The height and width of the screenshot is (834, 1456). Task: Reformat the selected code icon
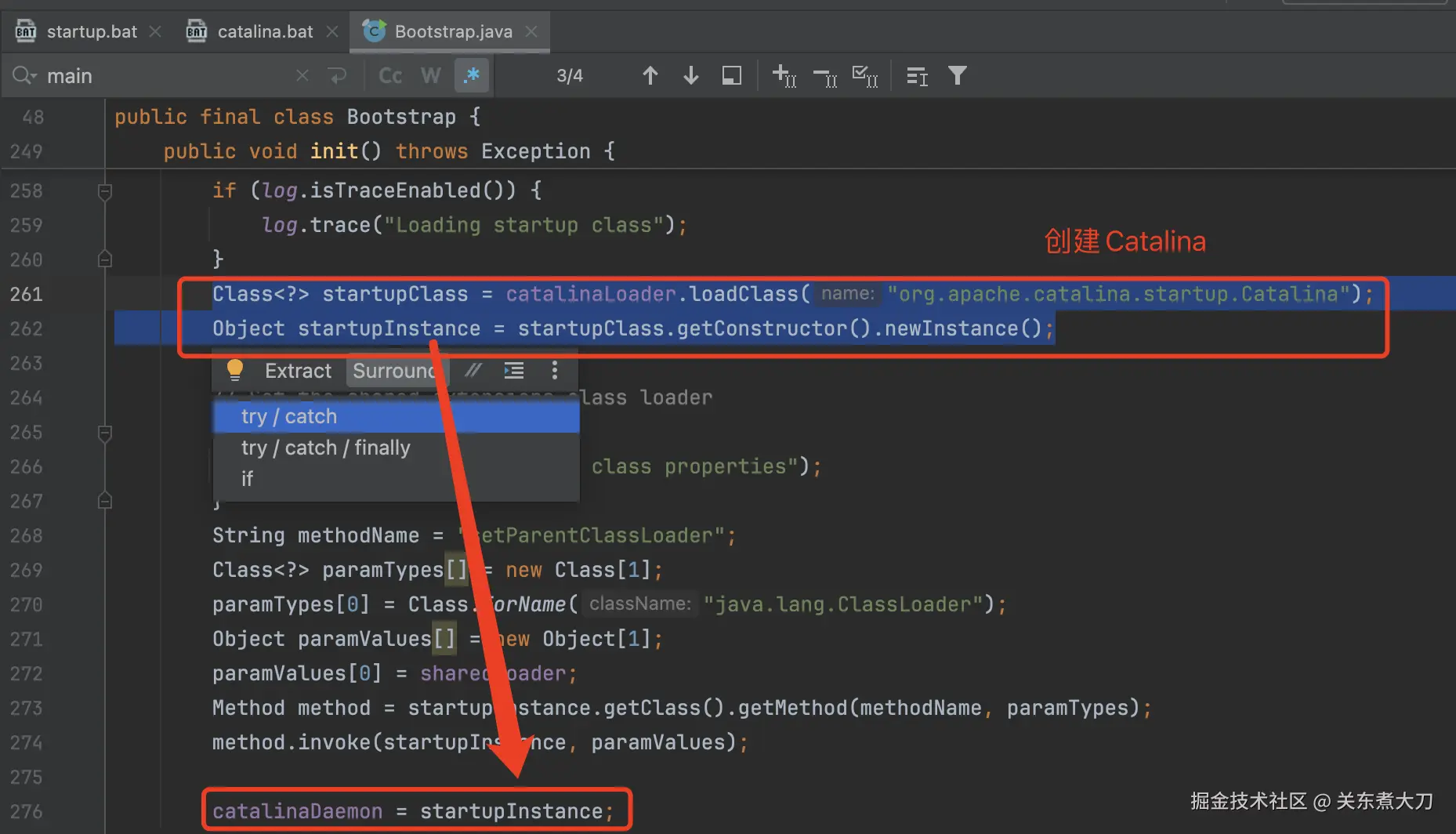[x=514, y=370]
